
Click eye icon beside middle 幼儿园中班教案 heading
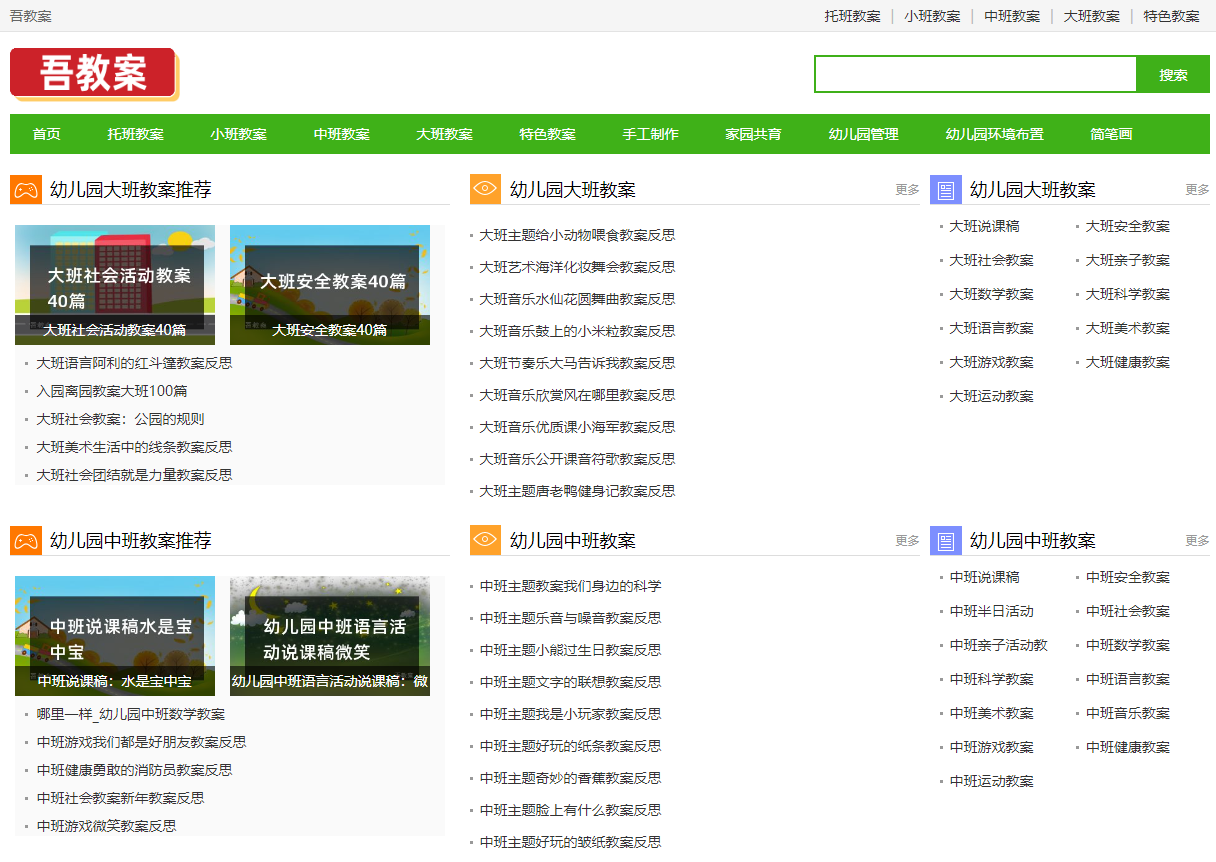(486, 540)
